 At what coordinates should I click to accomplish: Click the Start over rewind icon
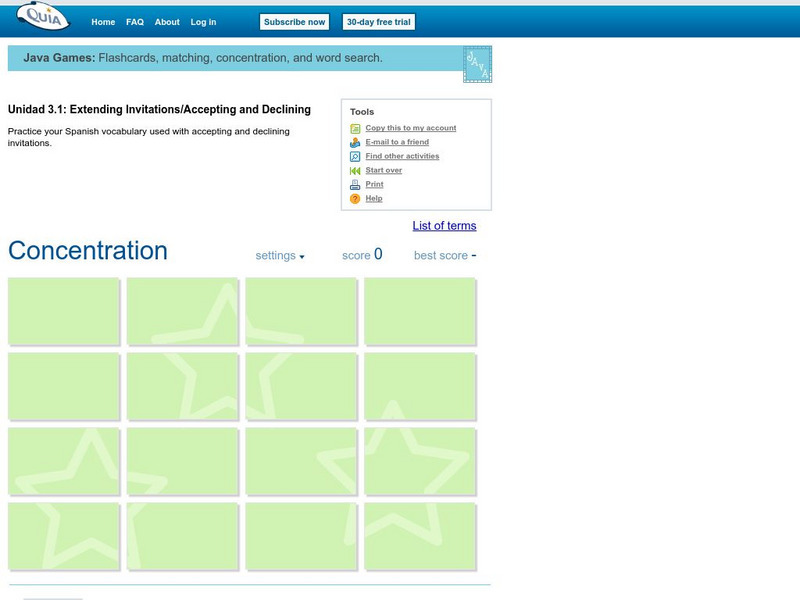click(354, 170)
